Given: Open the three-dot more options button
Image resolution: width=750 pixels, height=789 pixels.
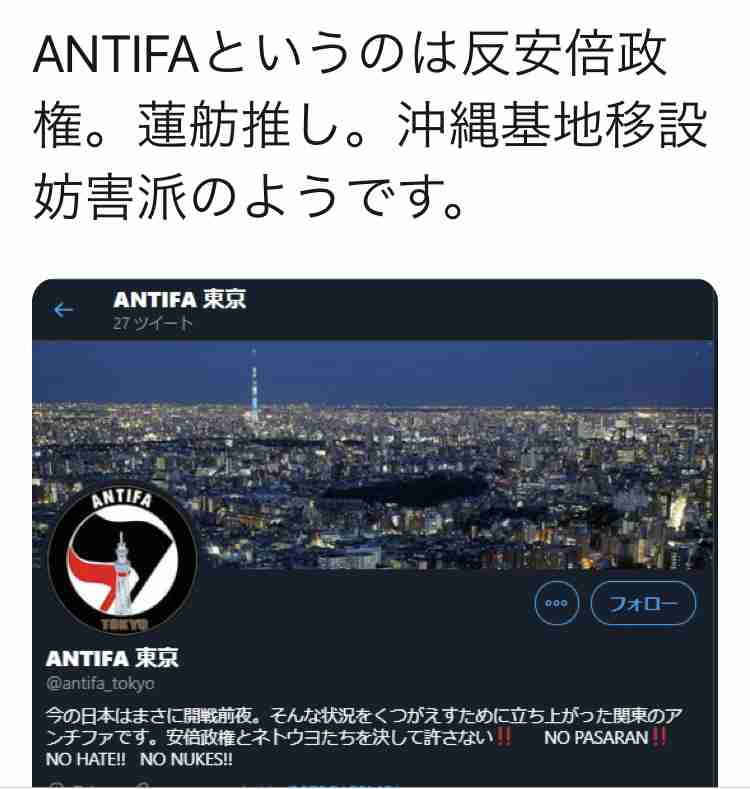Looking at the screenshot, I should [556, 603].
